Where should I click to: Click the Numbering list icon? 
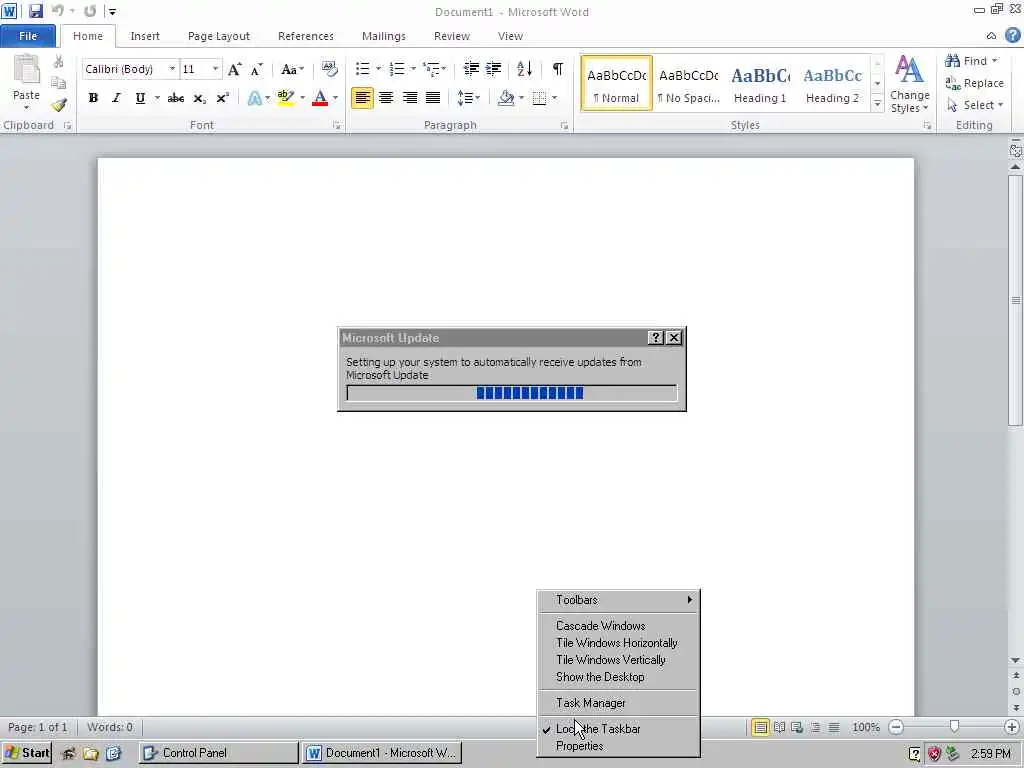point(397,69)
